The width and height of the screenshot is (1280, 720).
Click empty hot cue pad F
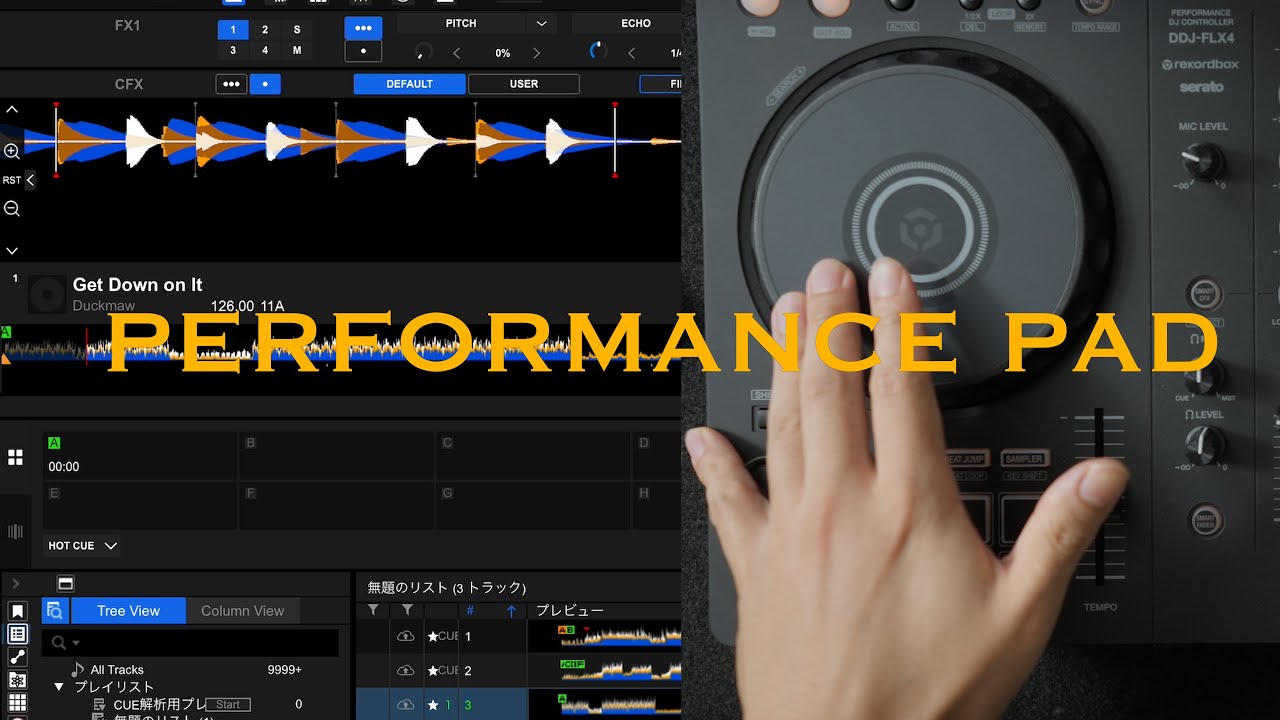click(337, 506)
